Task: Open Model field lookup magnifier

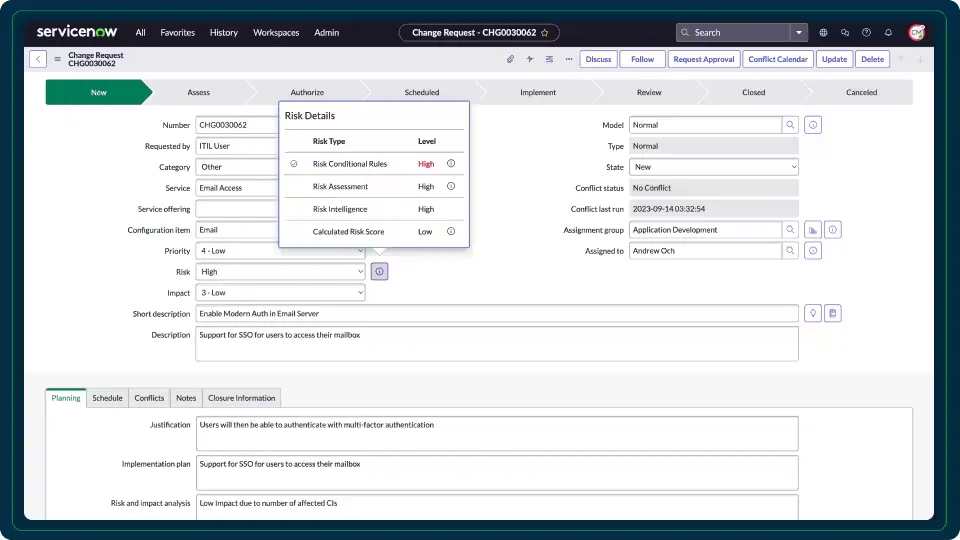Action: click(x=790, y=125)
